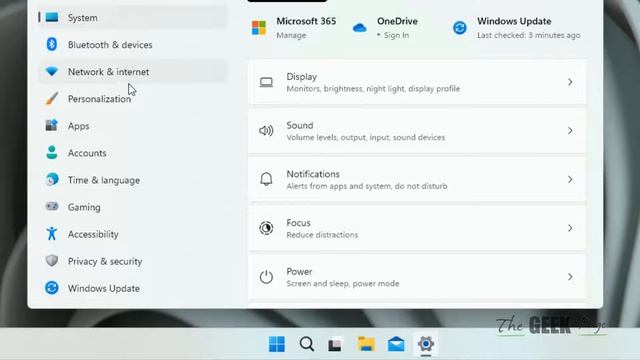Click Windows Update heading at top
The width and height of the screenshot is (640, 360).
tap(514, 21)
